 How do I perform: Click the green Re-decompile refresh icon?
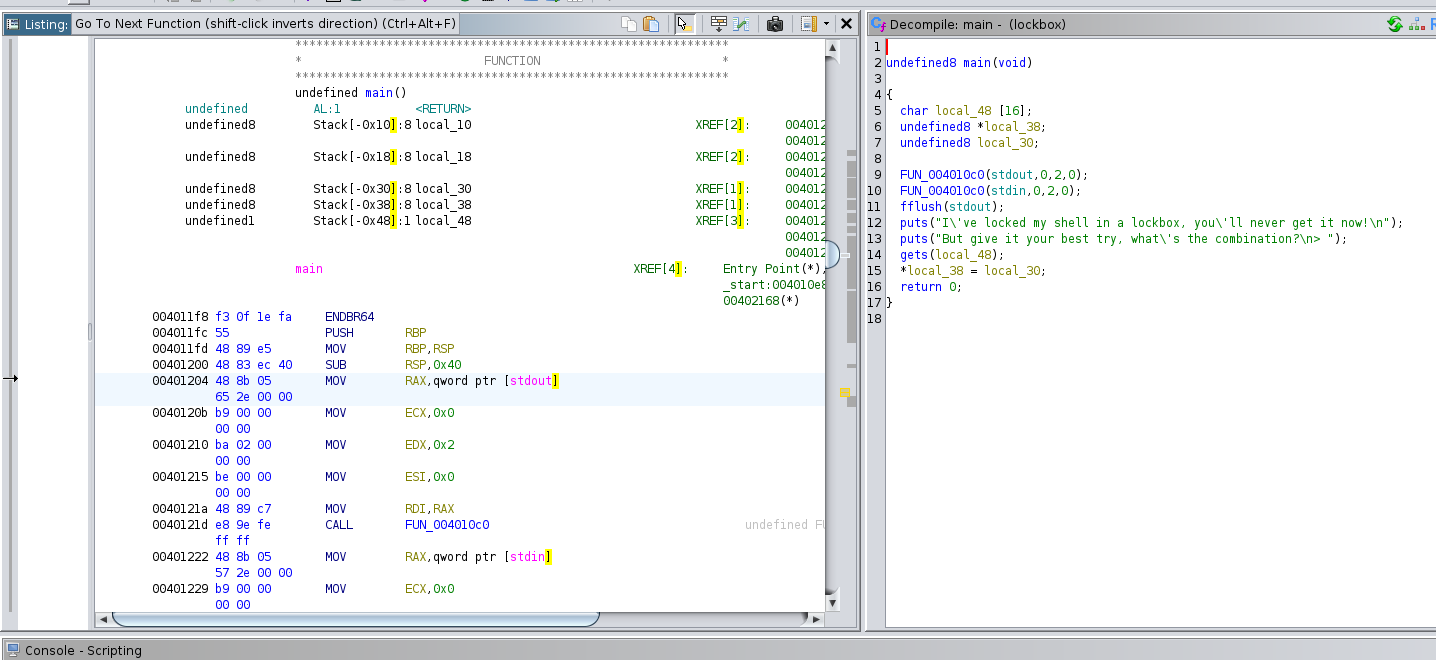pyautogui.click(x=1395, y=24)
